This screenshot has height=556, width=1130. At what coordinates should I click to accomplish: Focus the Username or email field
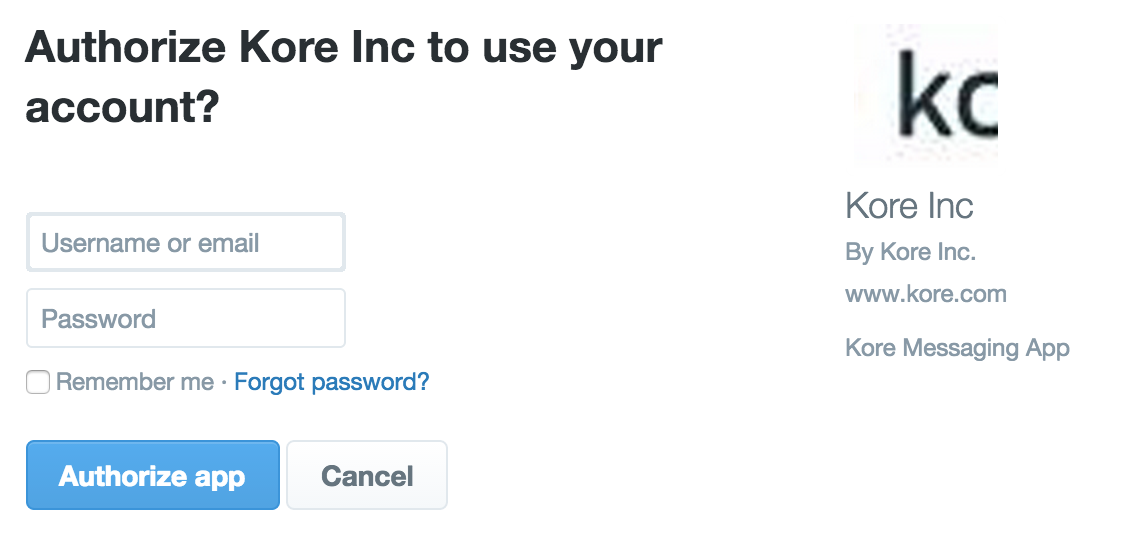click(186, 242)
